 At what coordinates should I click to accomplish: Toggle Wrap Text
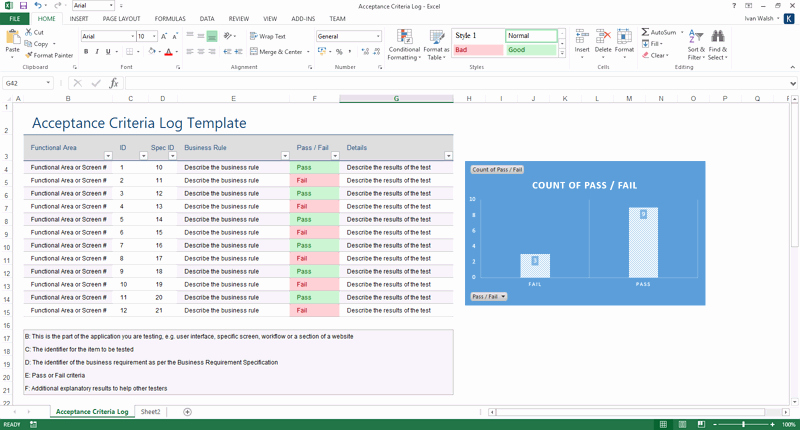click(x=268, y=36)
